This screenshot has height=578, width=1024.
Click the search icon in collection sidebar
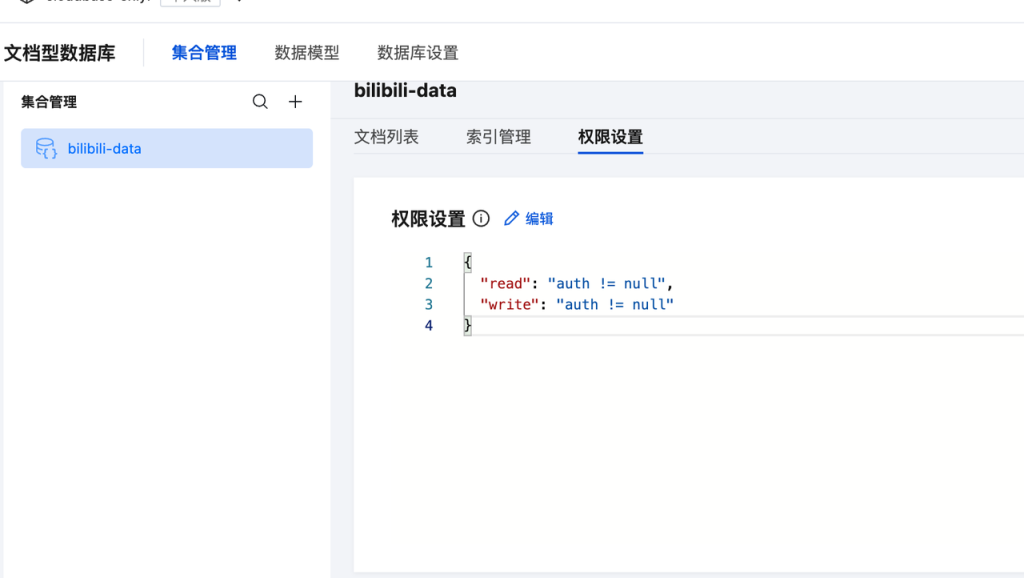tap(260, 102)
